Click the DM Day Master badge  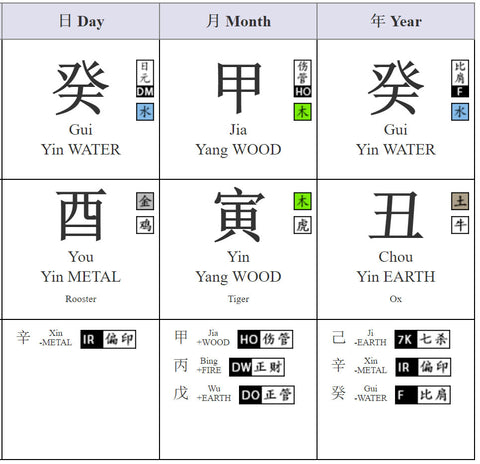click(x=145, y=79)
